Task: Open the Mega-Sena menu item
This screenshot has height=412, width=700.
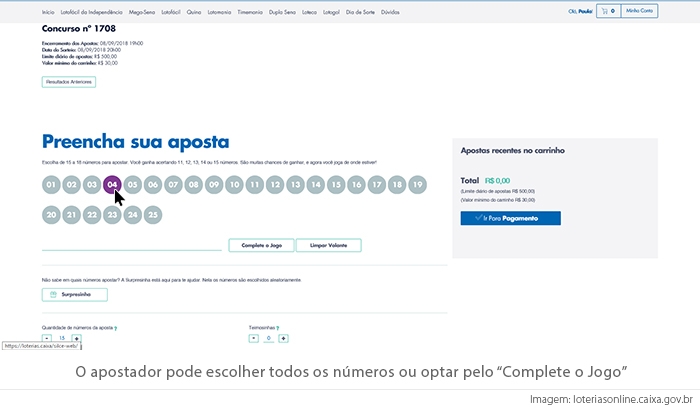Action: 130,12
